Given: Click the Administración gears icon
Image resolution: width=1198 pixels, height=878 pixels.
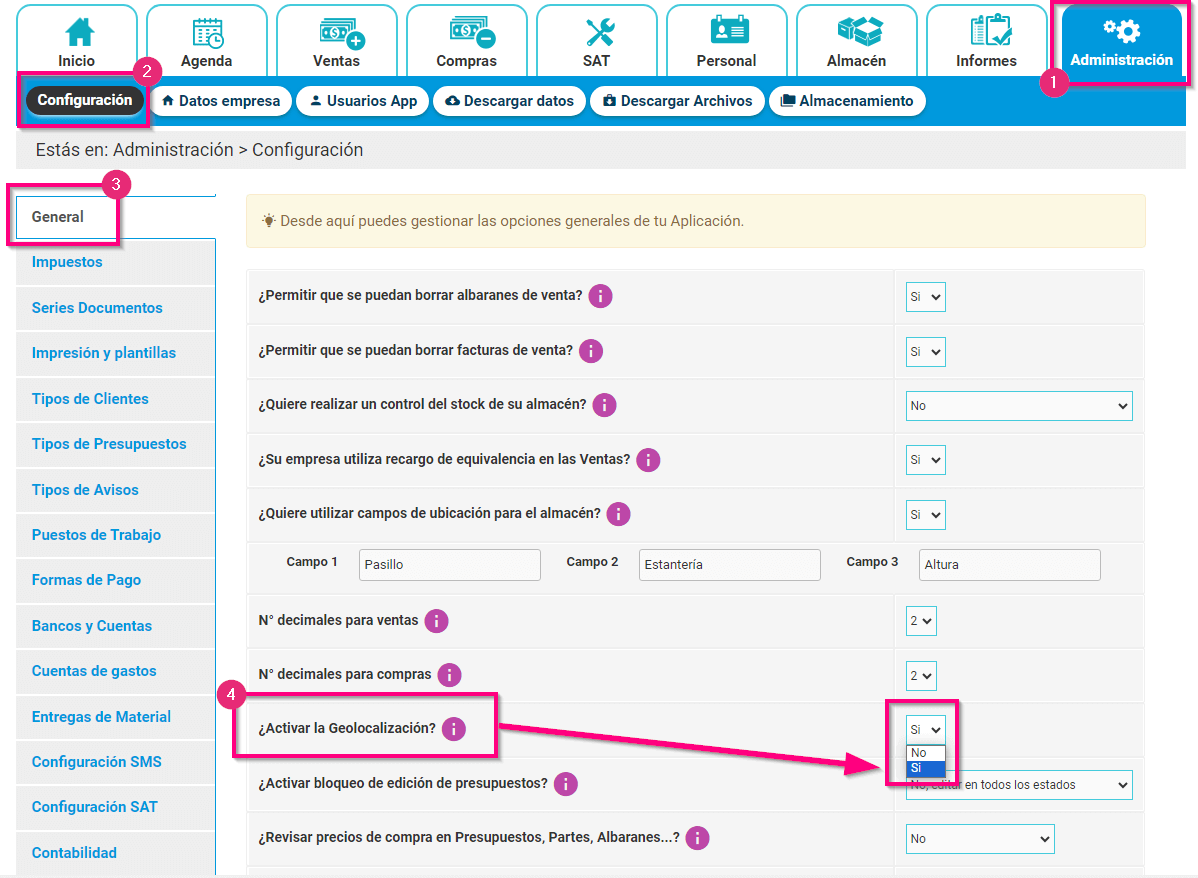Looking at the screenshot, I should [x=1120, y=30].
